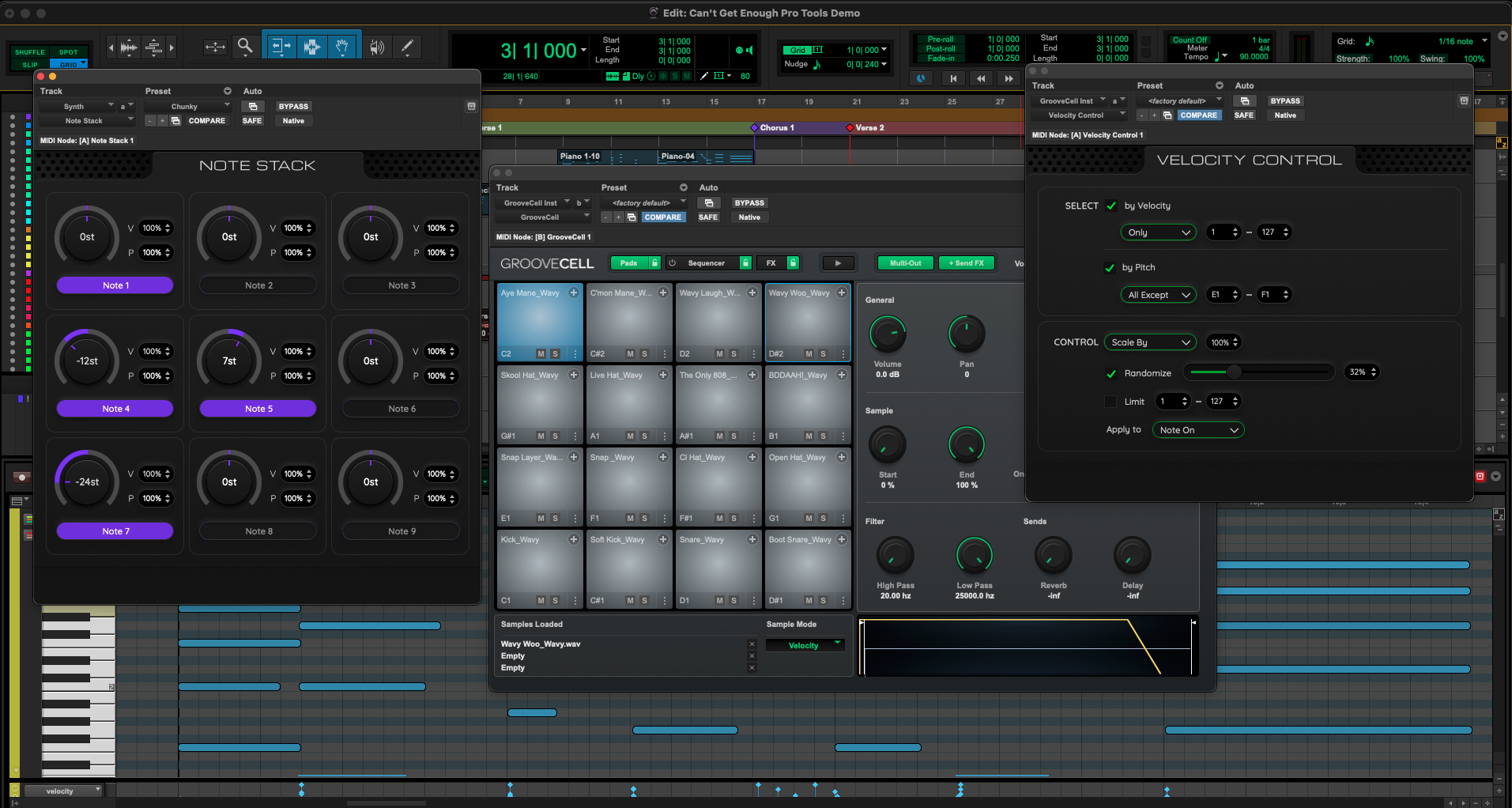The height and width of the screenshot is (808, 1512).
Task: Uncheck the Randomize option
Action: (x=1110, y=373)
